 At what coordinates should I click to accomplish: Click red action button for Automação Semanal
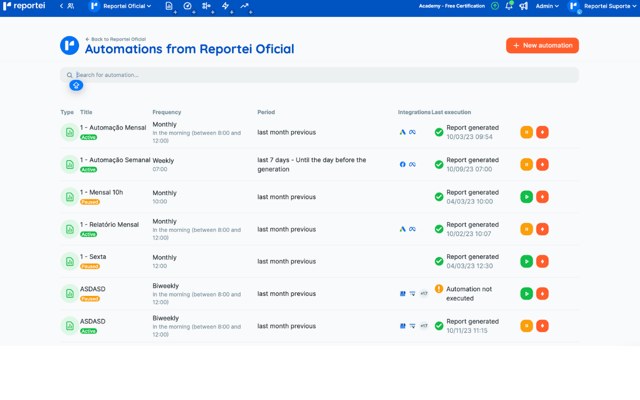pyautogui.click(x=542, y=164)
